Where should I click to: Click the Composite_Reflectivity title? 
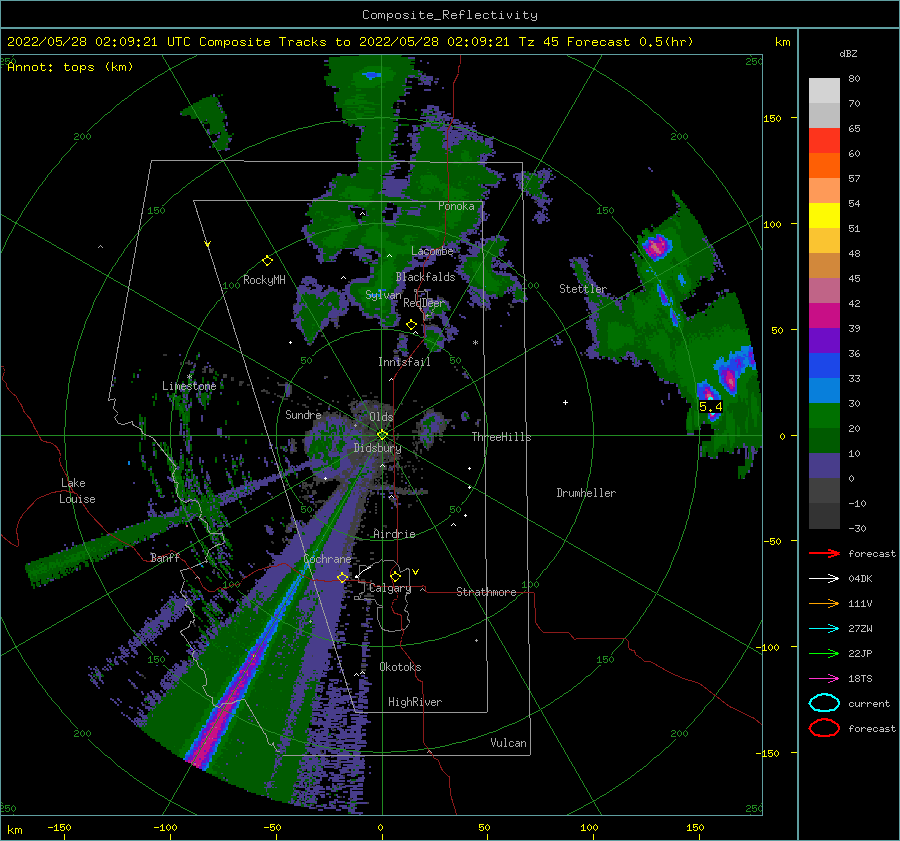[x=450, y=15]
